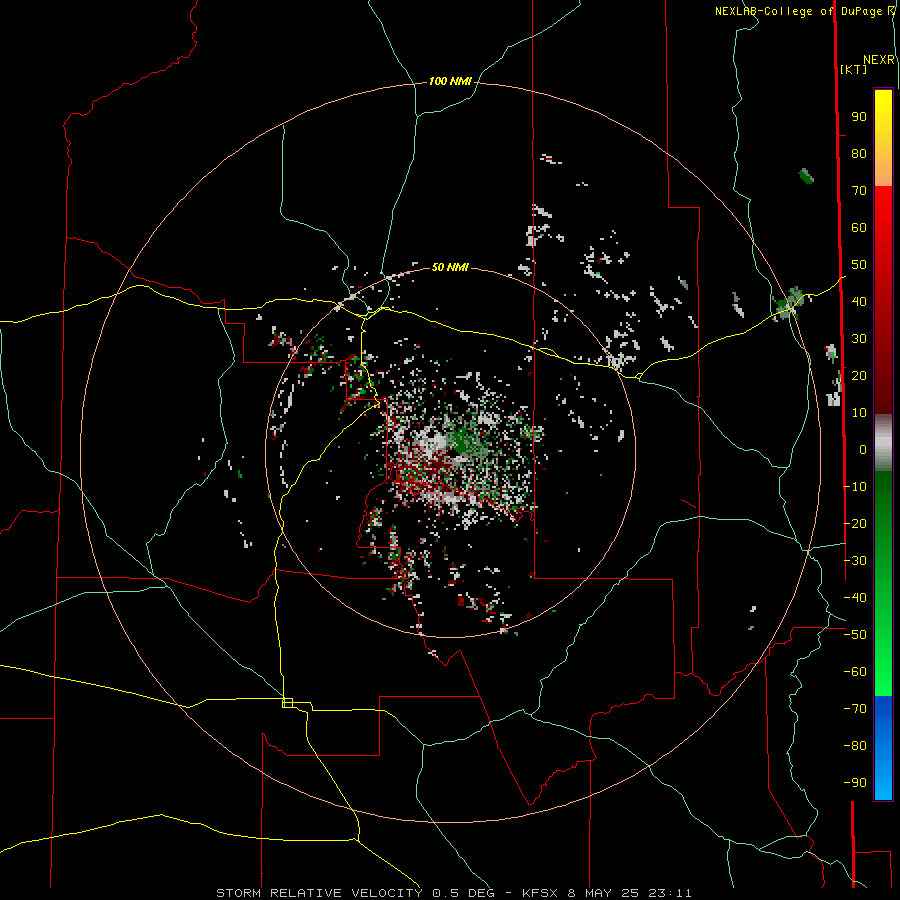Image resolution: width=900 pixels, height=900 pixels.
Task: Click the 50 value on velocity scale
Action: coord(859,265)
